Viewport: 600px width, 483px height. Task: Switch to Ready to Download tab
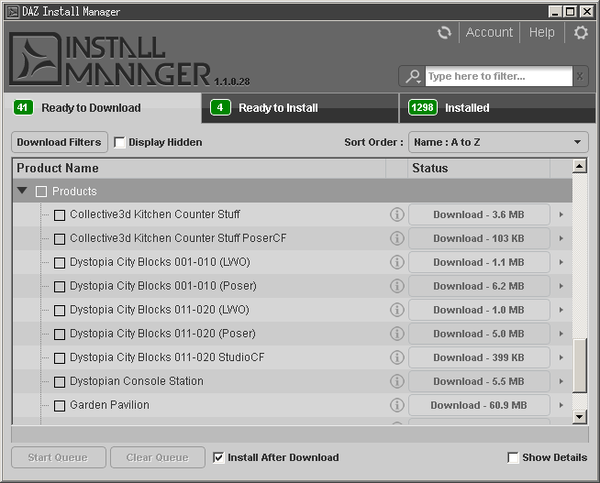103,108
